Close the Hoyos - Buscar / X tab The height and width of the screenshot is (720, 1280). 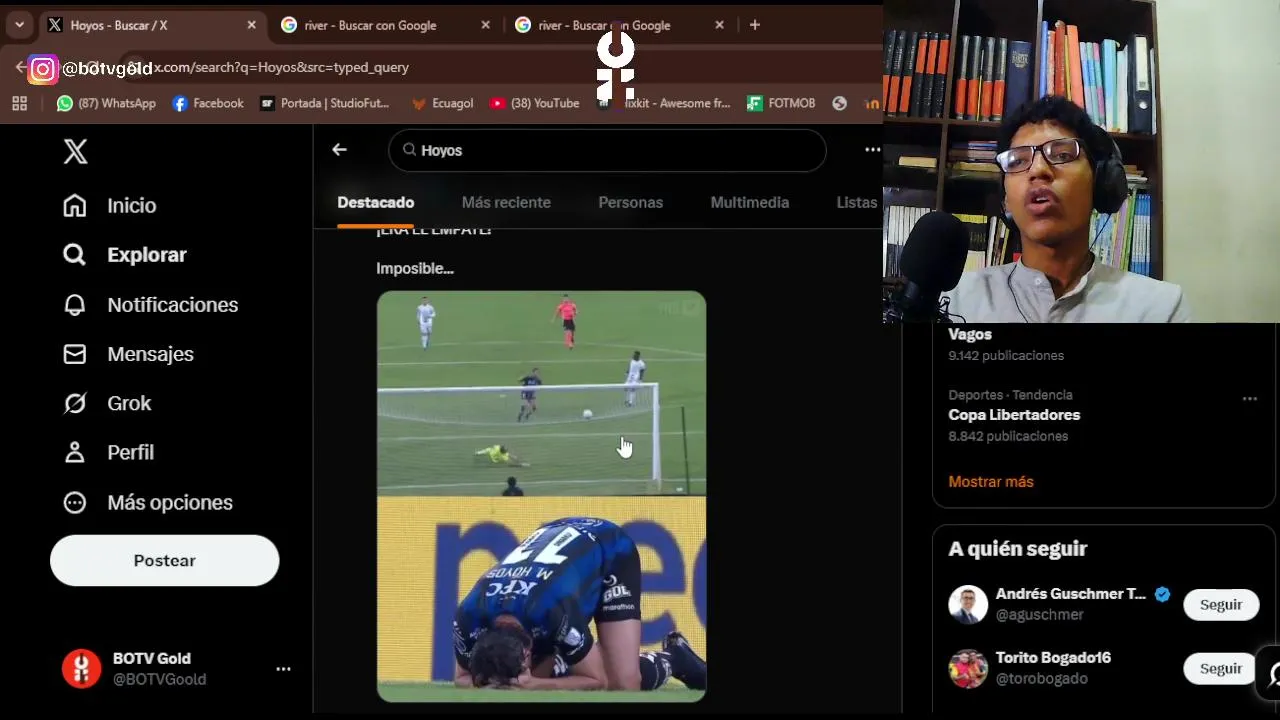click(x=251, y=25)
